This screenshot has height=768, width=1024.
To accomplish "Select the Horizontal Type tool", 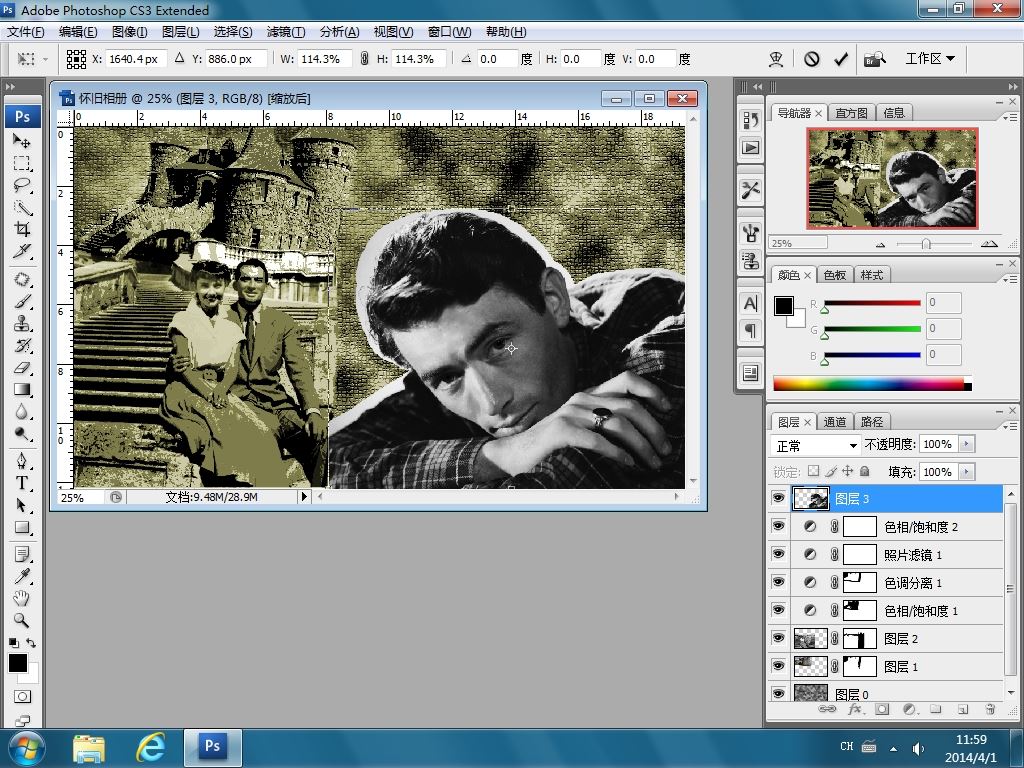I will (22, 483).
